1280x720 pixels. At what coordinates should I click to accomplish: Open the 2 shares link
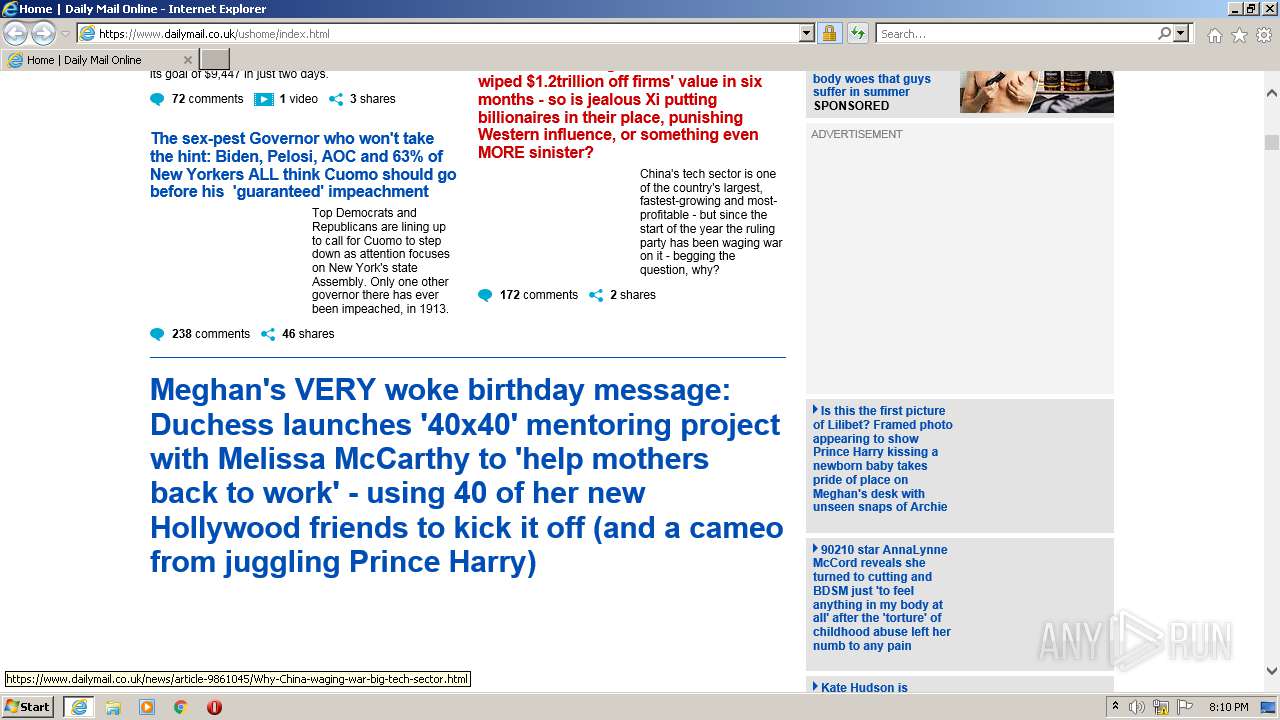632,295
